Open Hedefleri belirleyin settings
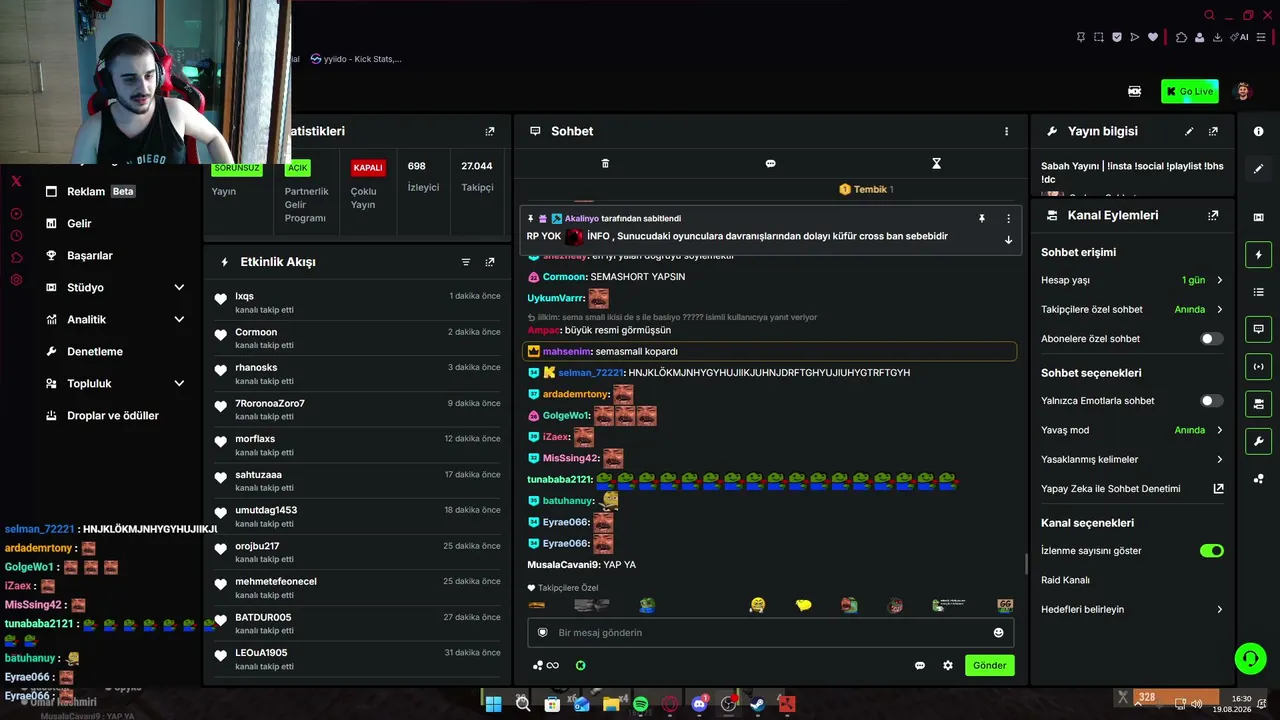The image size is (1280, 720). [x=1132, y=609]
